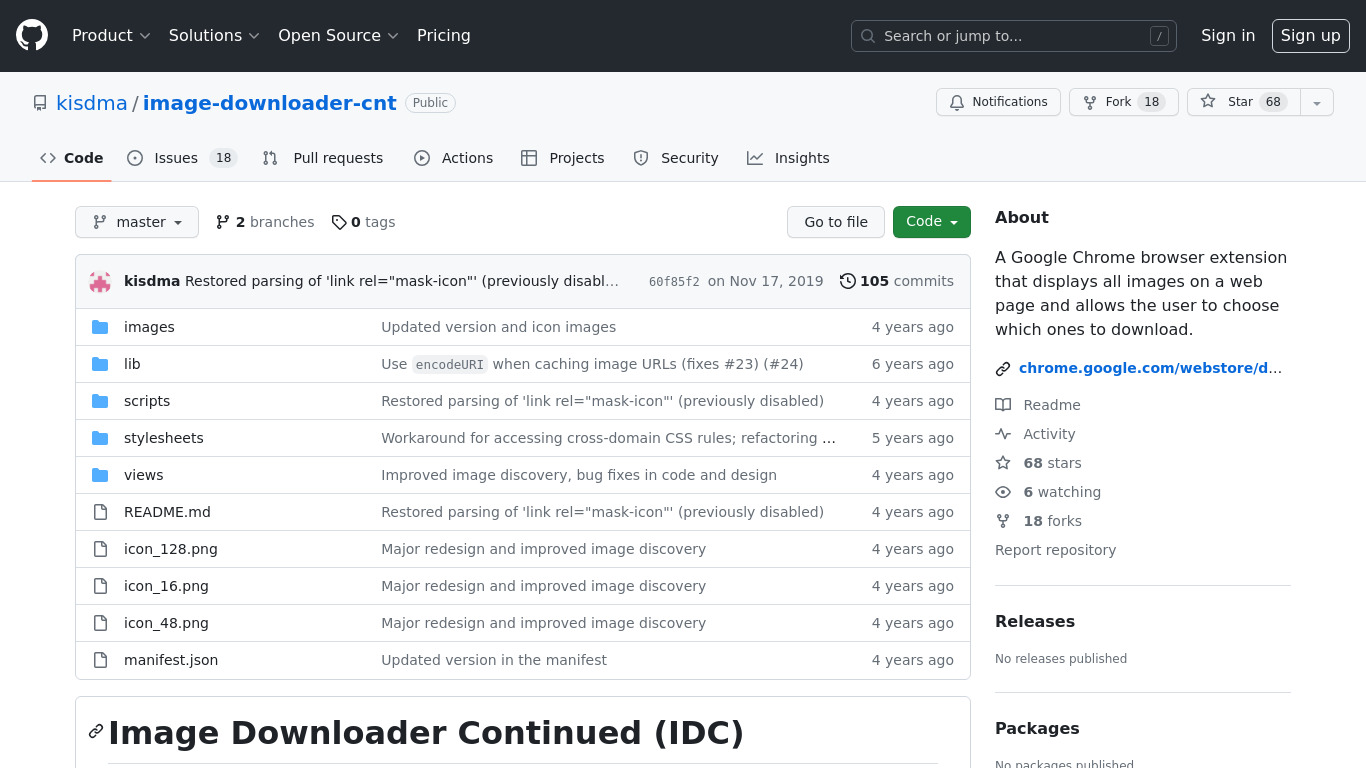1366x768 pixels.
Task: Open the Security tab
Action: click(x=676, y=158)
